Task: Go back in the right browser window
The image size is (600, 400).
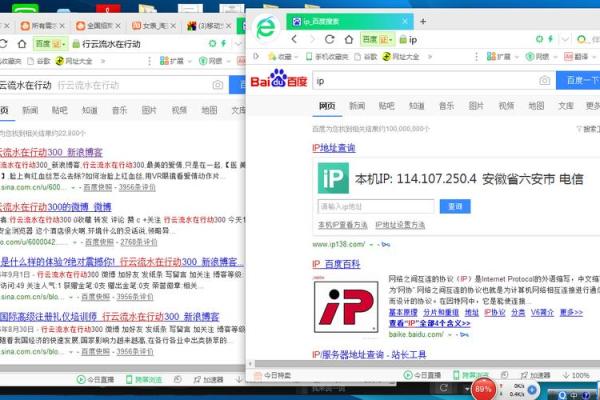Action: click(294, 39)
